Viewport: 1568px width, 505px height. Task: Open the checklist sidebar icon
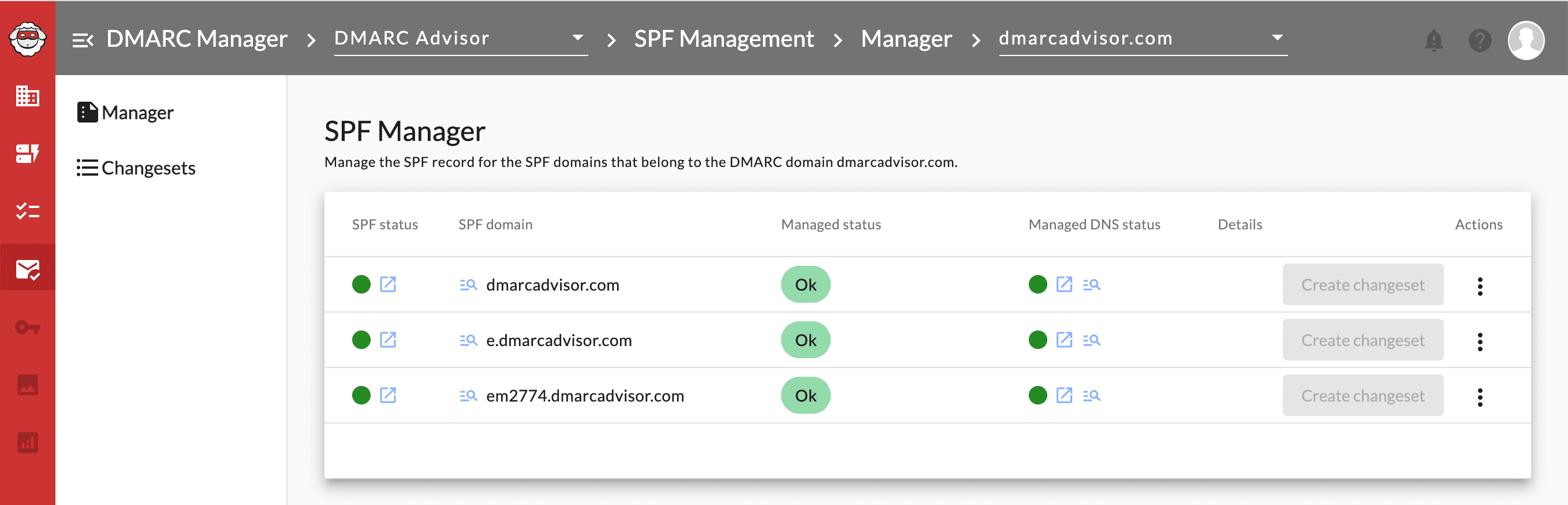27,211
